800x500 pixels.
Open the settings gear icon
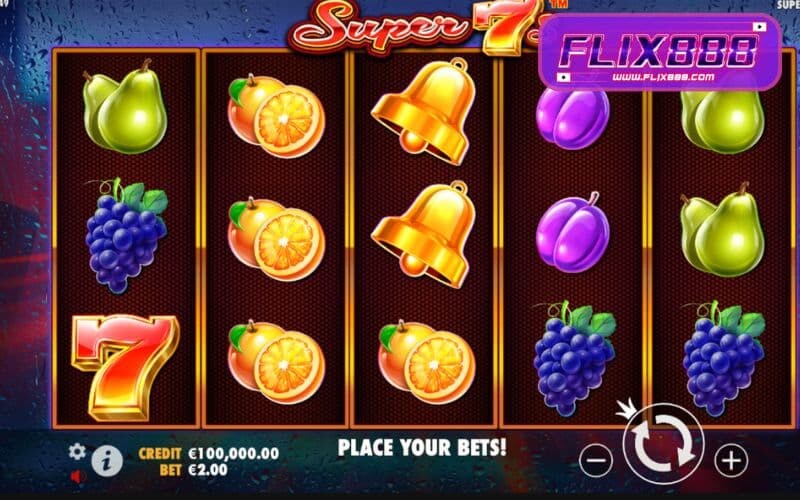pyautogui.click(x=77, y=452)
